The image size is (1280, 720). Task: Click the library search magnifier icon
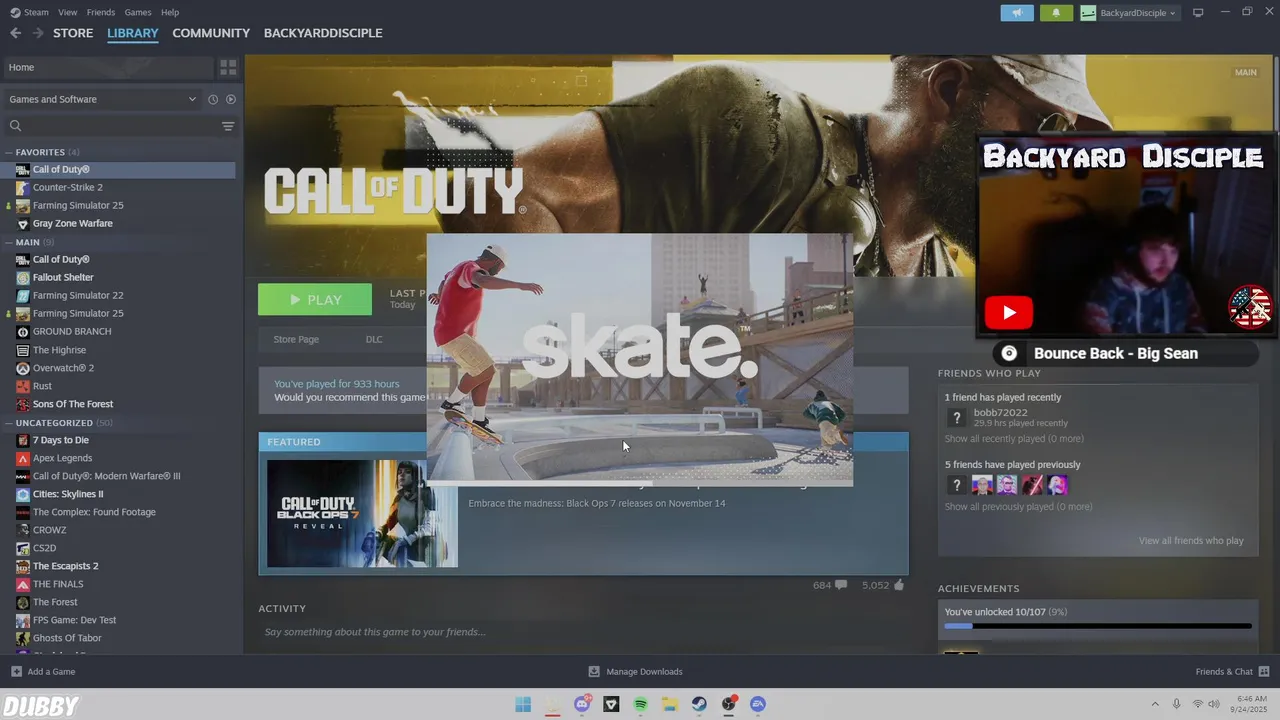(15, 126)
